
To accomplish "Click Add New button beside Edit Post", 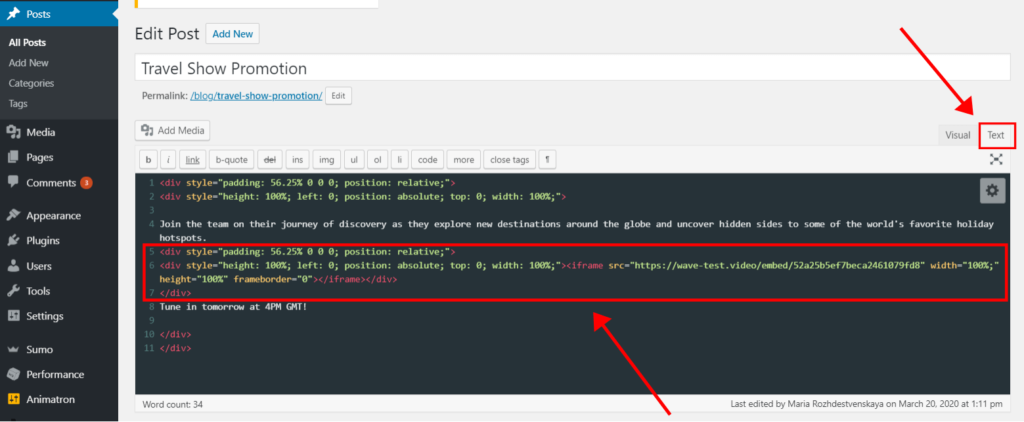I will (232, 34).
